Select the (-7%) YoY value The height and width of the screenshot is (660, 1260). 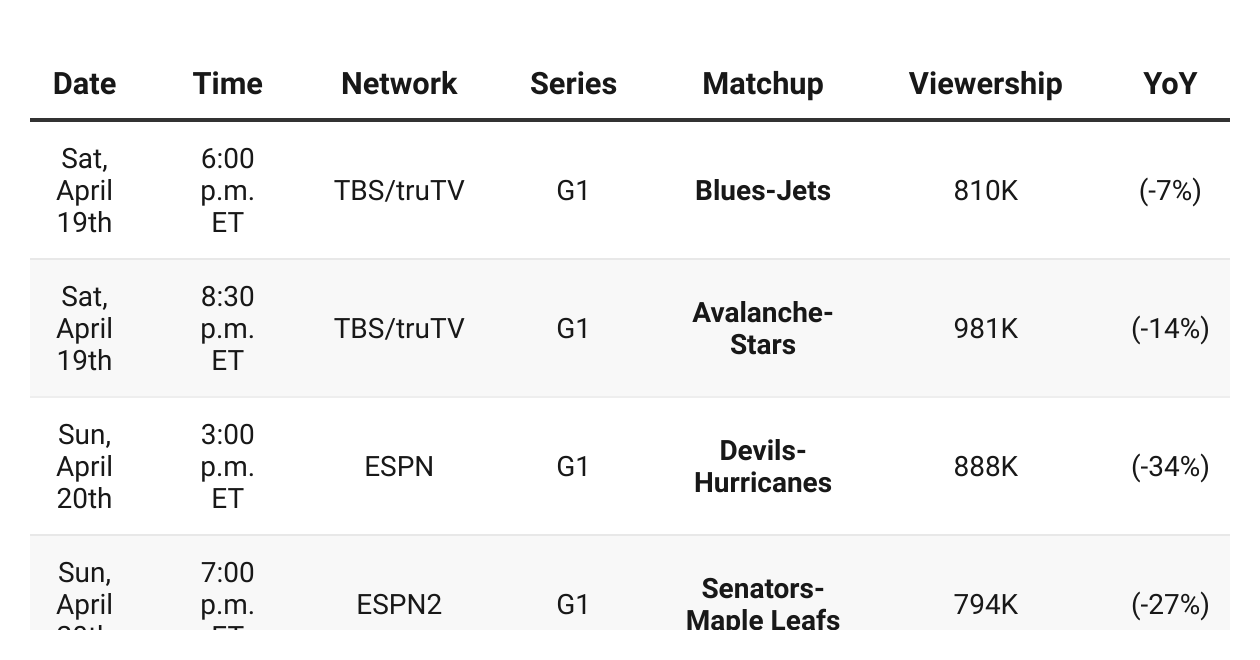click(1170, 191)
